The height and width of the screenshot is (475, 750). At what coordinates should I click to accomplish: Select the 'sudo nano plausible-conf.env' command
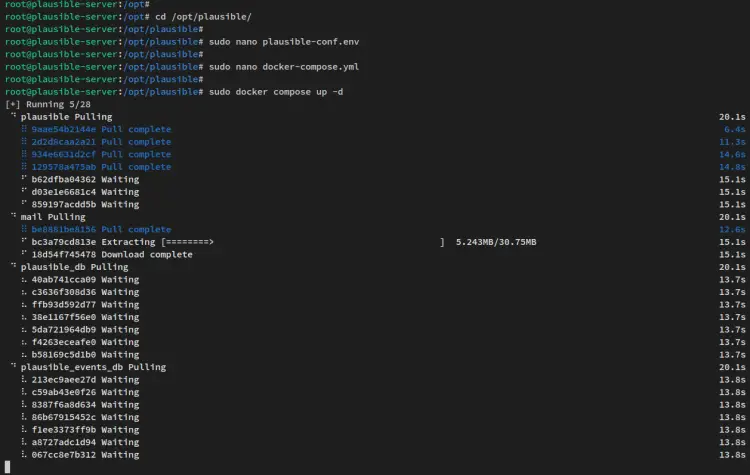(284, 42)
